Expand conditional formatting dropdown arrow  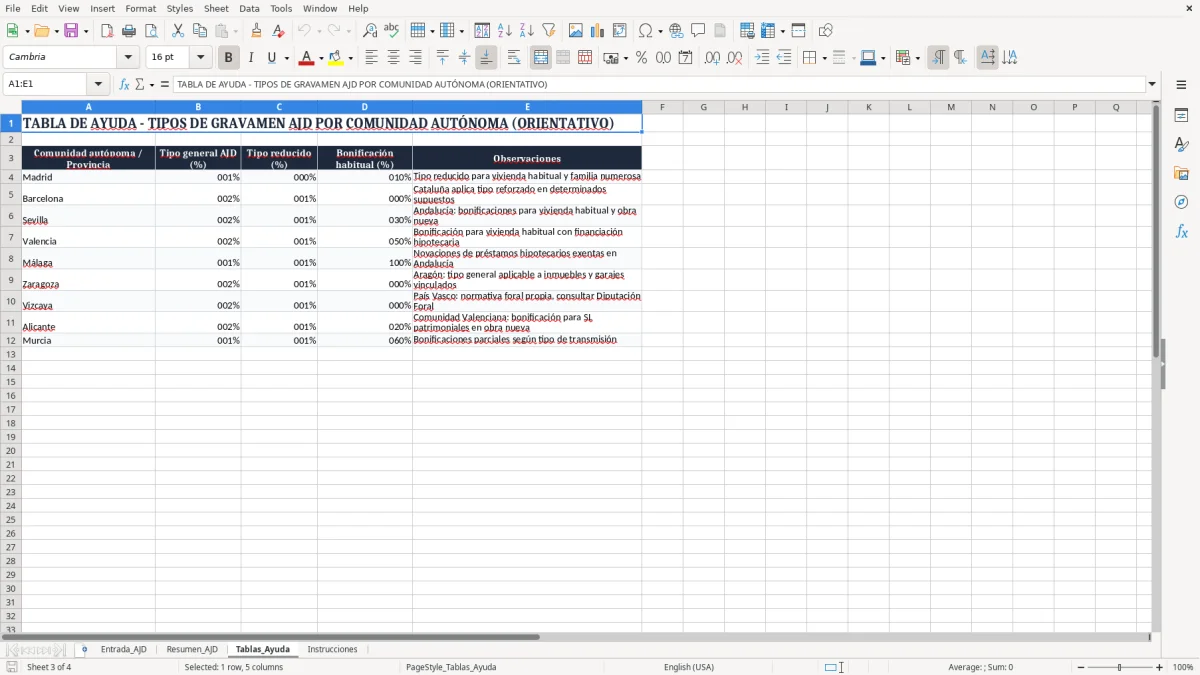point(917,58)
